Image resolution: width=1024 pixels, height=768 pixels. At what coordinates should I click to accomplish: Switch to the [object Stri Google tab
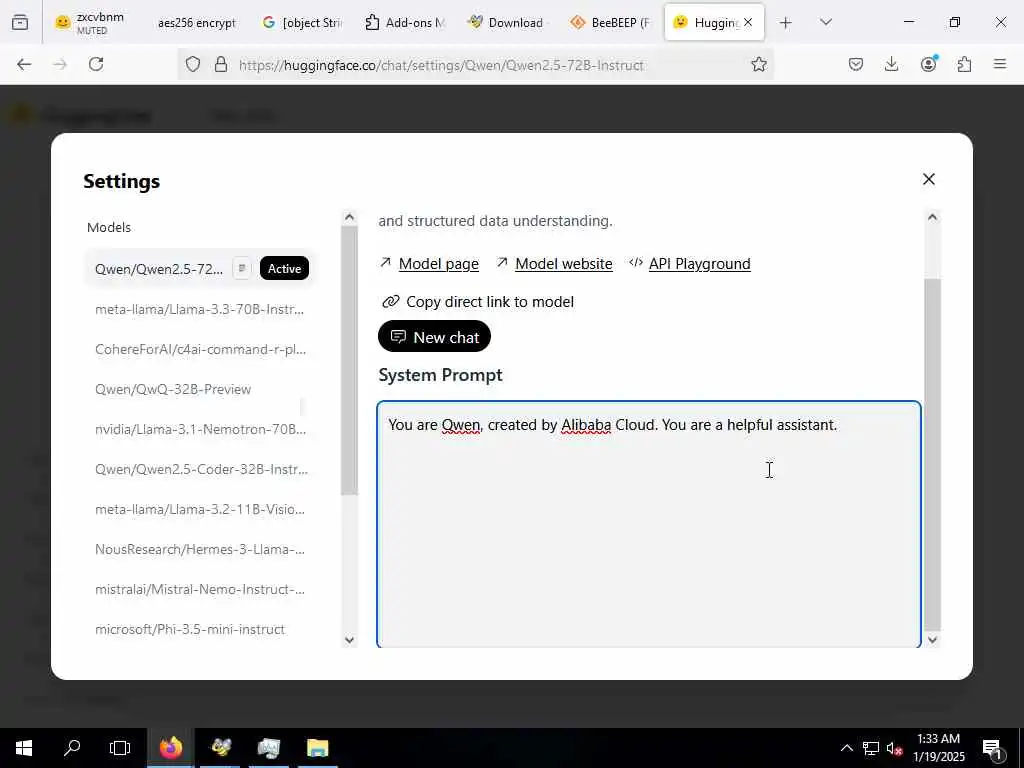[x=303, y=22]
